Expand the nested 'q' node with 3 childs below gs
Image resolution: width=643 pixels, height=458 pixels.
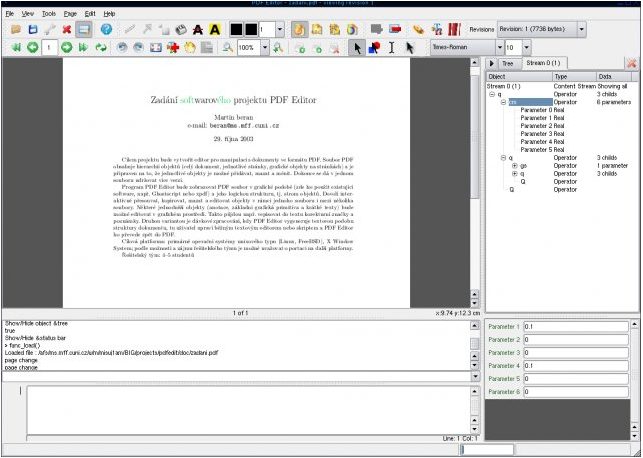pos(515,174)
